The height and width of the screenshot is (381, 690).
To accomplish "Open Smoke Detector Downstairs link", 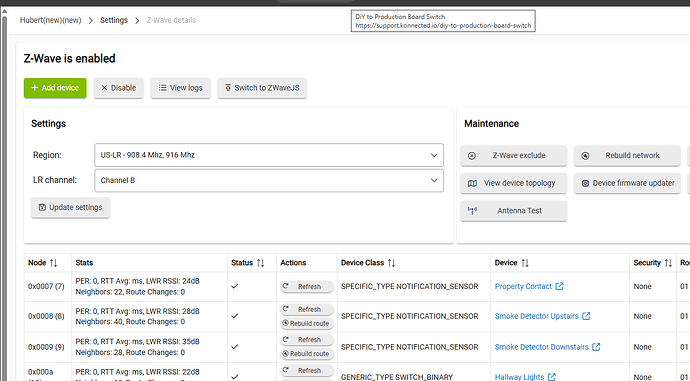I will tap(541, 347).
